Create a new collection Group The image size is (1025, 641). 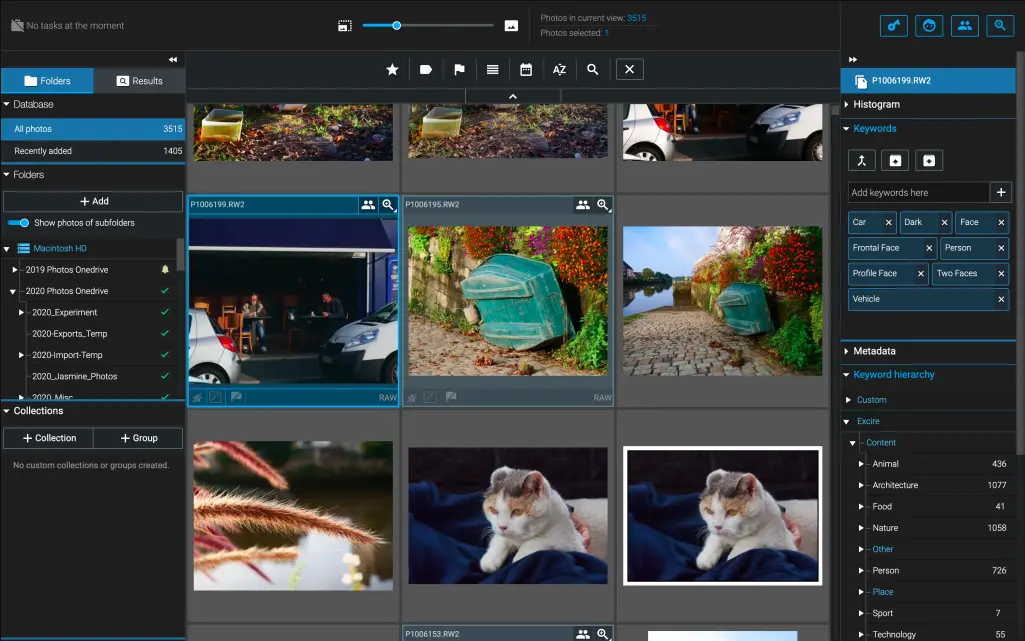(138, 438)
